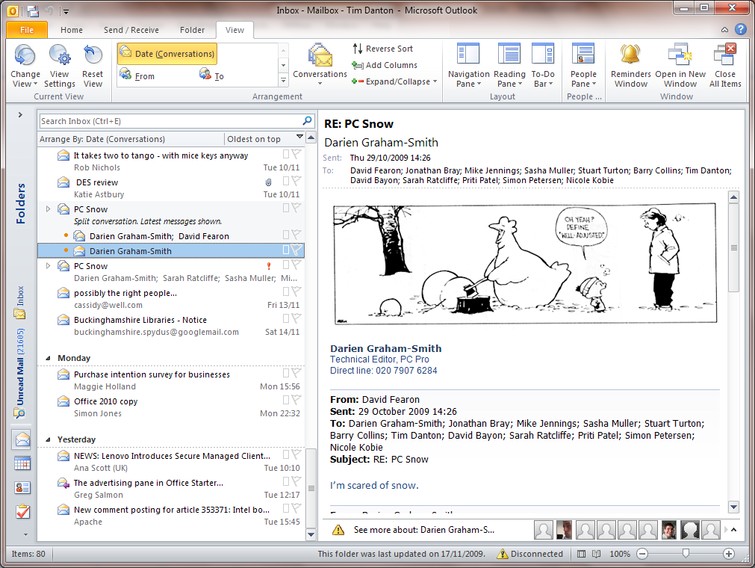
Task: Switch to Reading view in status bar
Action: click(596, 554)
